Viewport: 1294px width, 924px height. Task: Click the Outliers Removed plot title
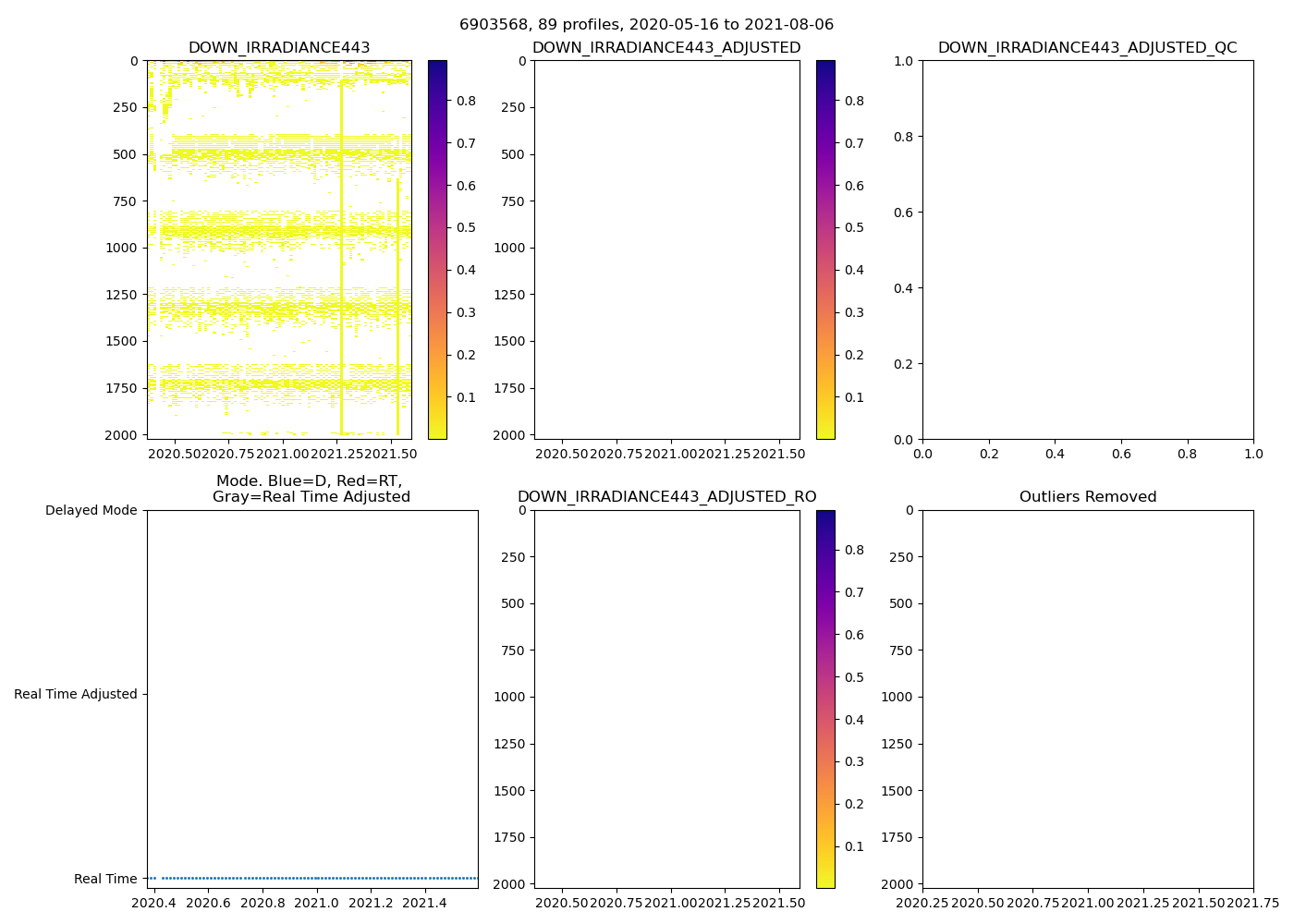tap(1087, 497)
